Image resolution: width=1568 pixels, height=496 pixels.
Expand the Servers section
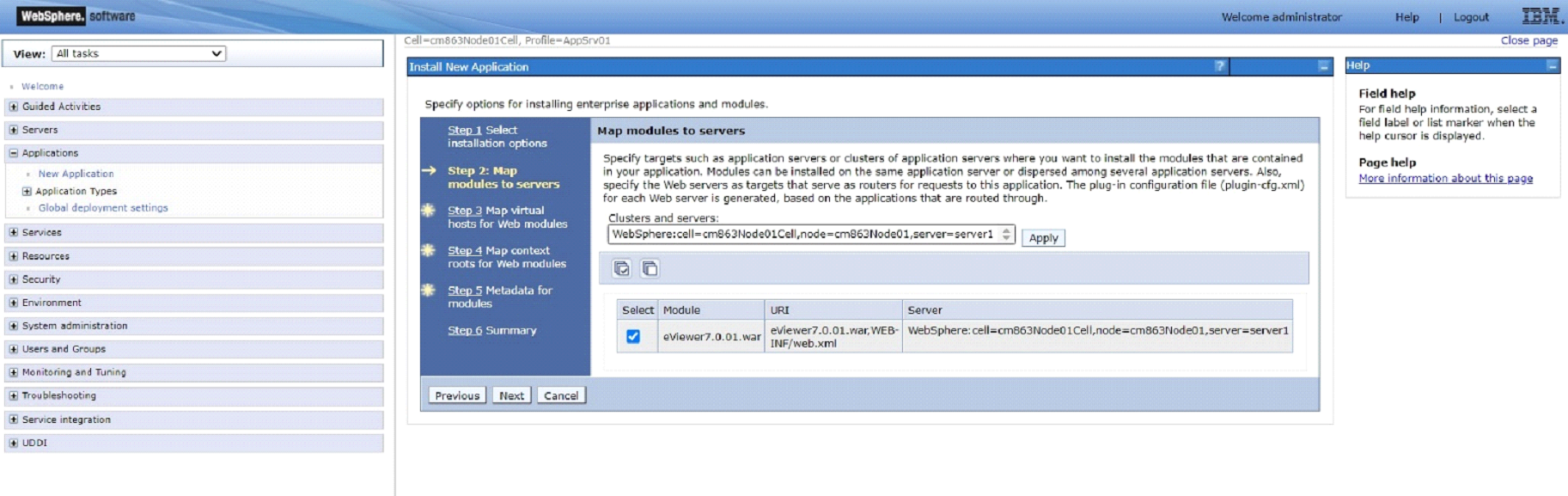[x=13, y=130]
